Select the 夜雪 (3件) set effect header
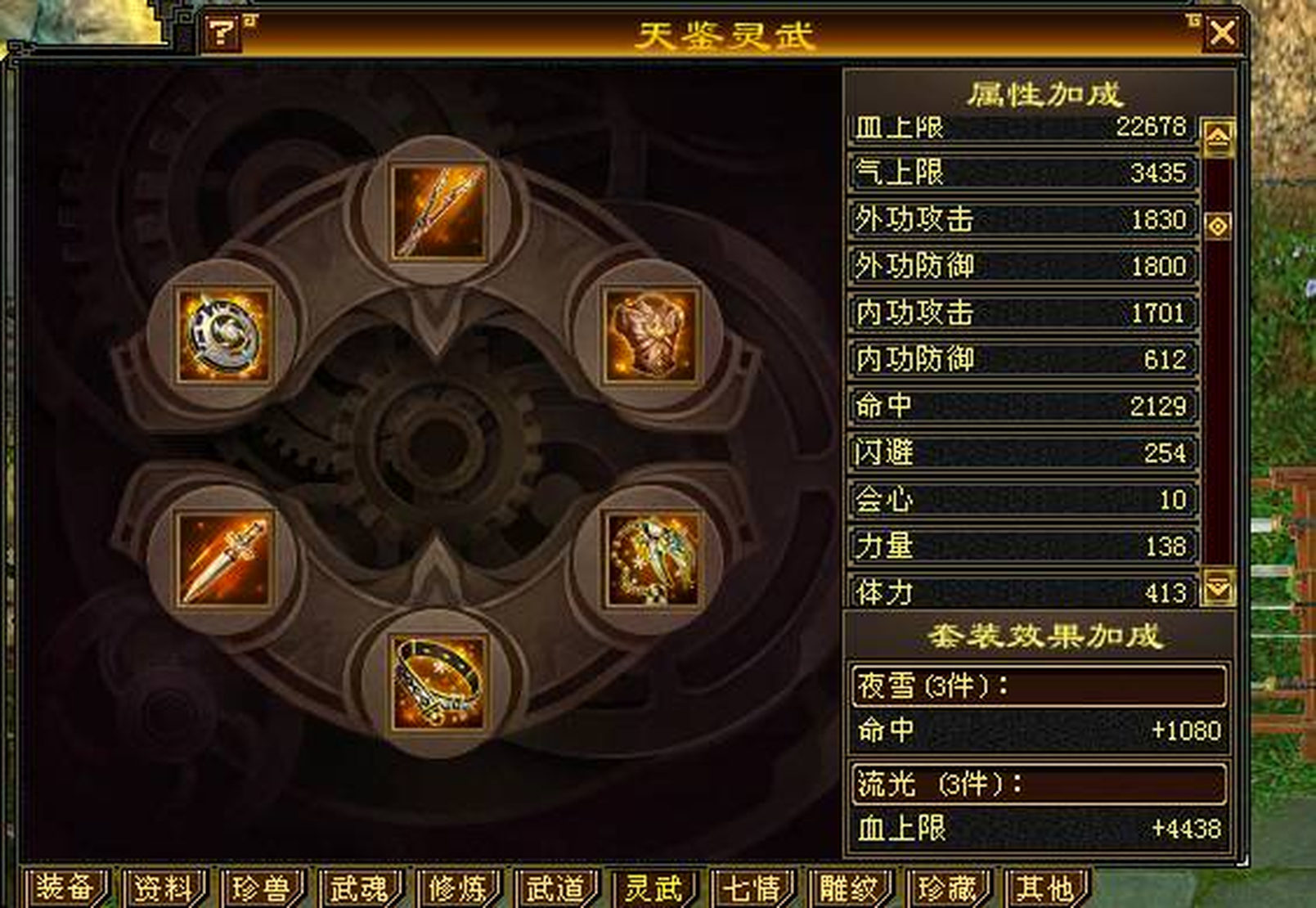Image resolution: width=1316 pixels, height=908 pixels. [x=1039, y=685]
